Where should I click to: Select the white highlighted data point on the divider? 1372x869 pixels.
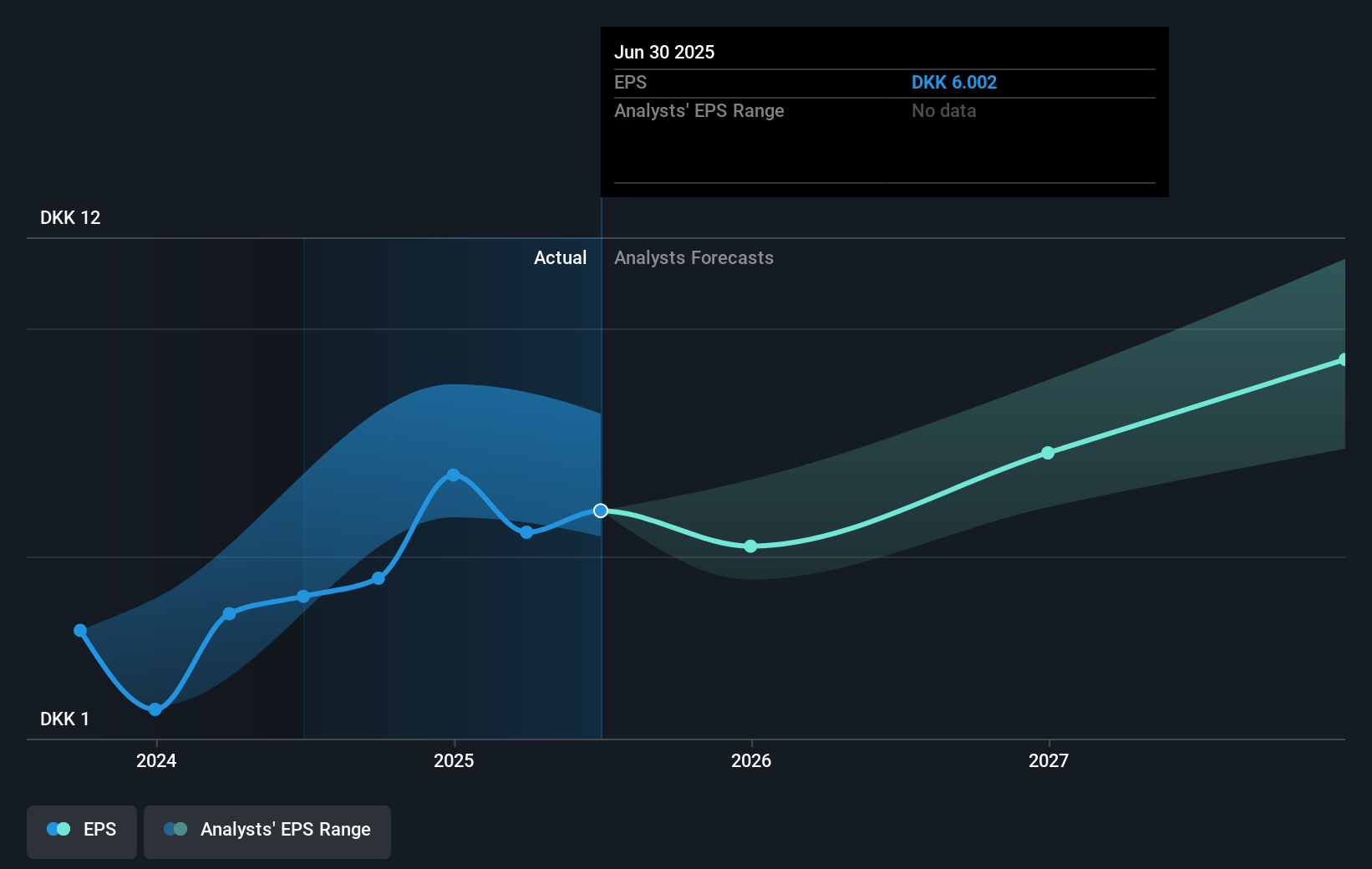(600, 511)
